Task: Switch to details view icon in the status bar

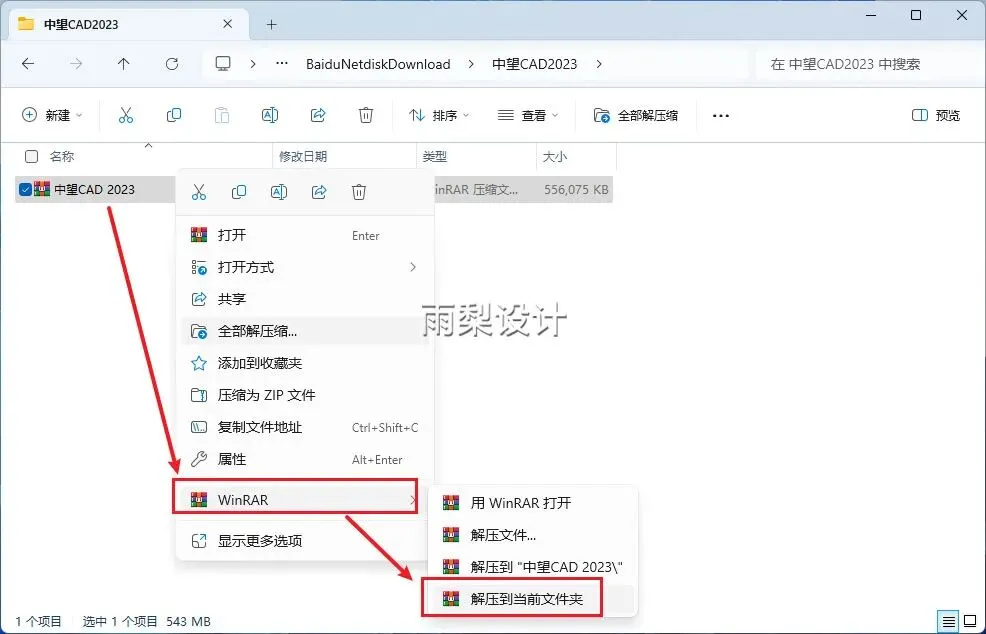Action: coord(948,621)
